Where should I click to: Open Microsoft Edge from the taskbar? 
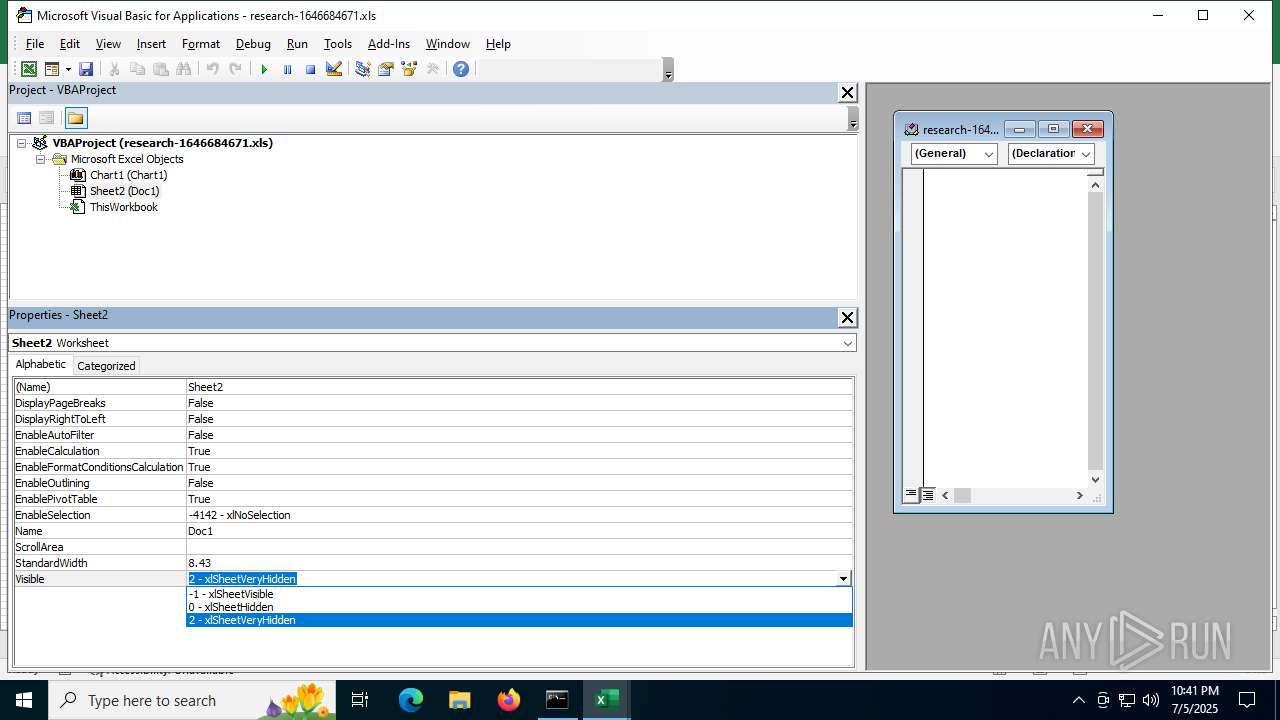coord(411,700)
